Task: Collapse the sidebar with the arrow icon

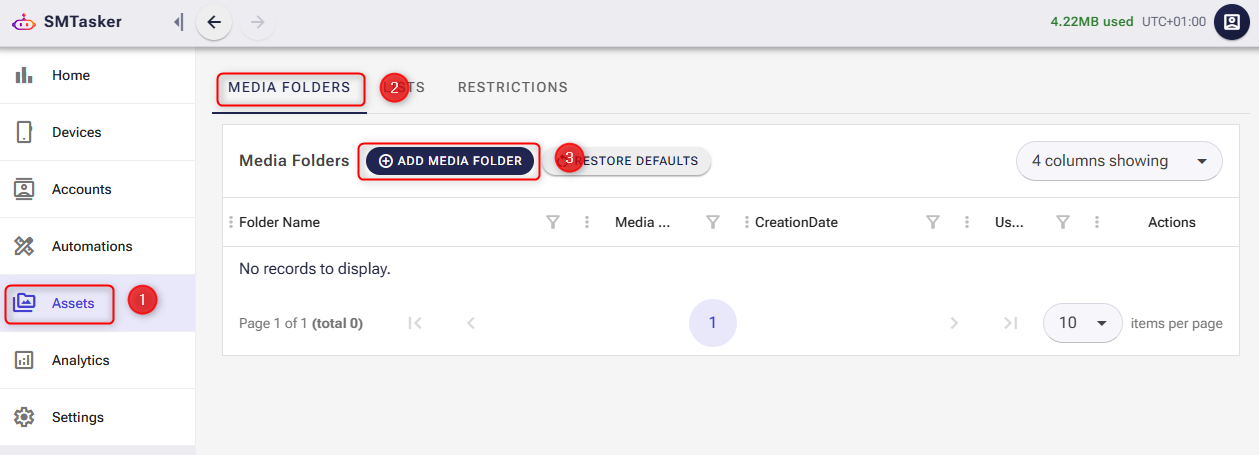Action: click(178, 22)
